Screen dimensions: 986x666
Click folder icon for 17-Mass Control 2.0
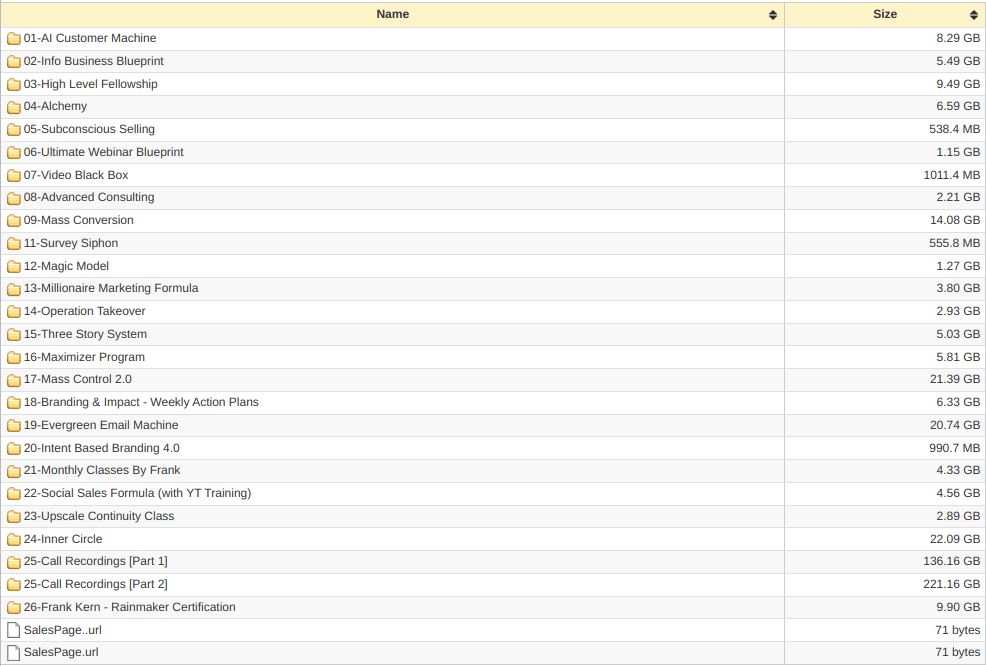click(14, 380)
